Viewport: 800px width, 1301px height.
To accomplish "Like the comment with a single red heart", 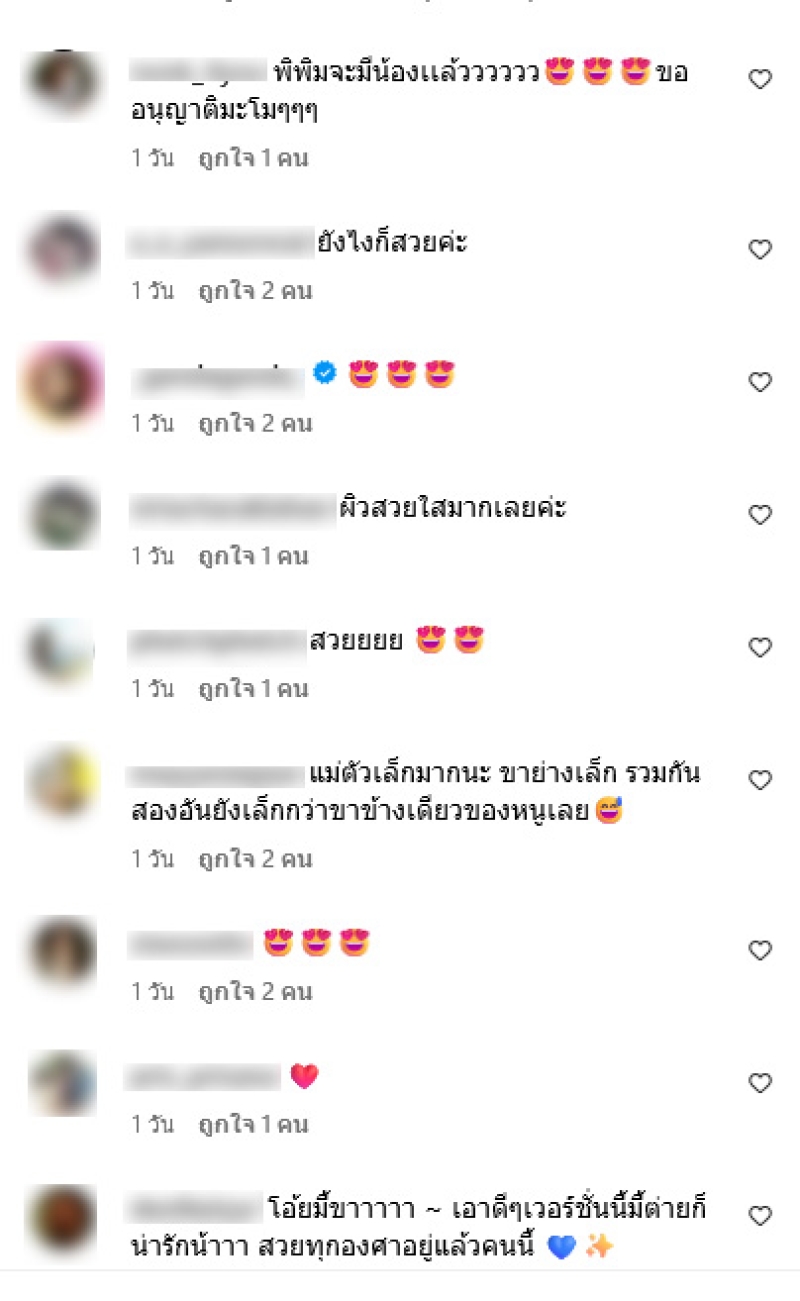I will (x=761, y=1083).
